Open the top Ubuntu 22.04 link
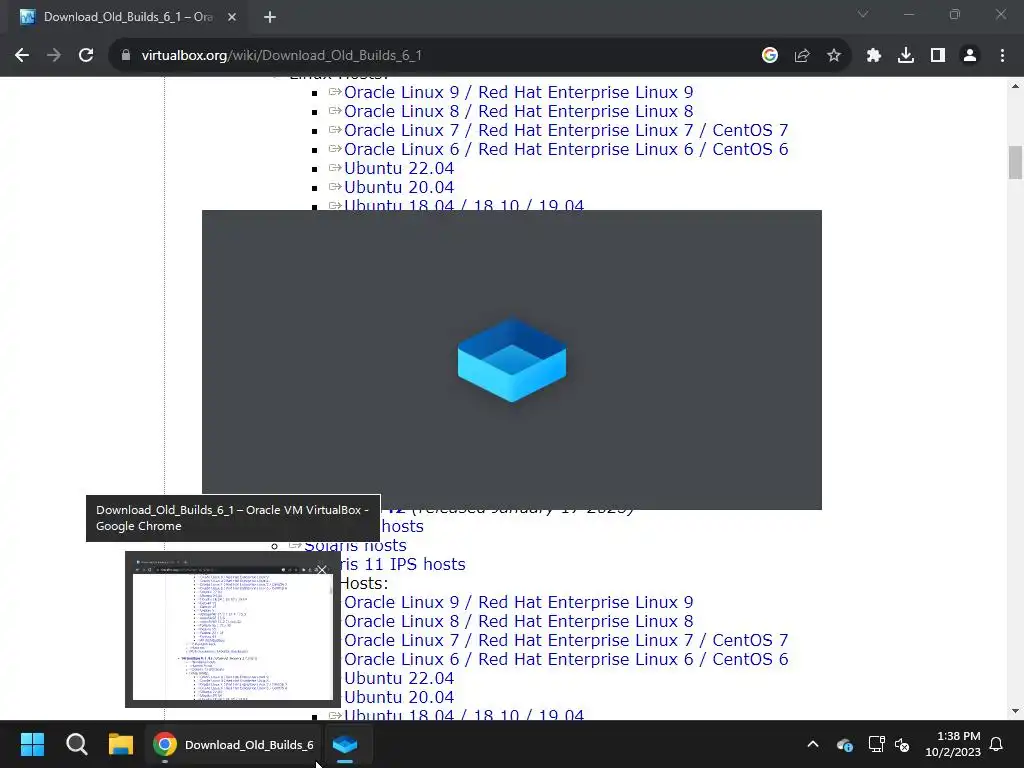The width and height of the screenshot is (1024, 768). coord(399,168)
